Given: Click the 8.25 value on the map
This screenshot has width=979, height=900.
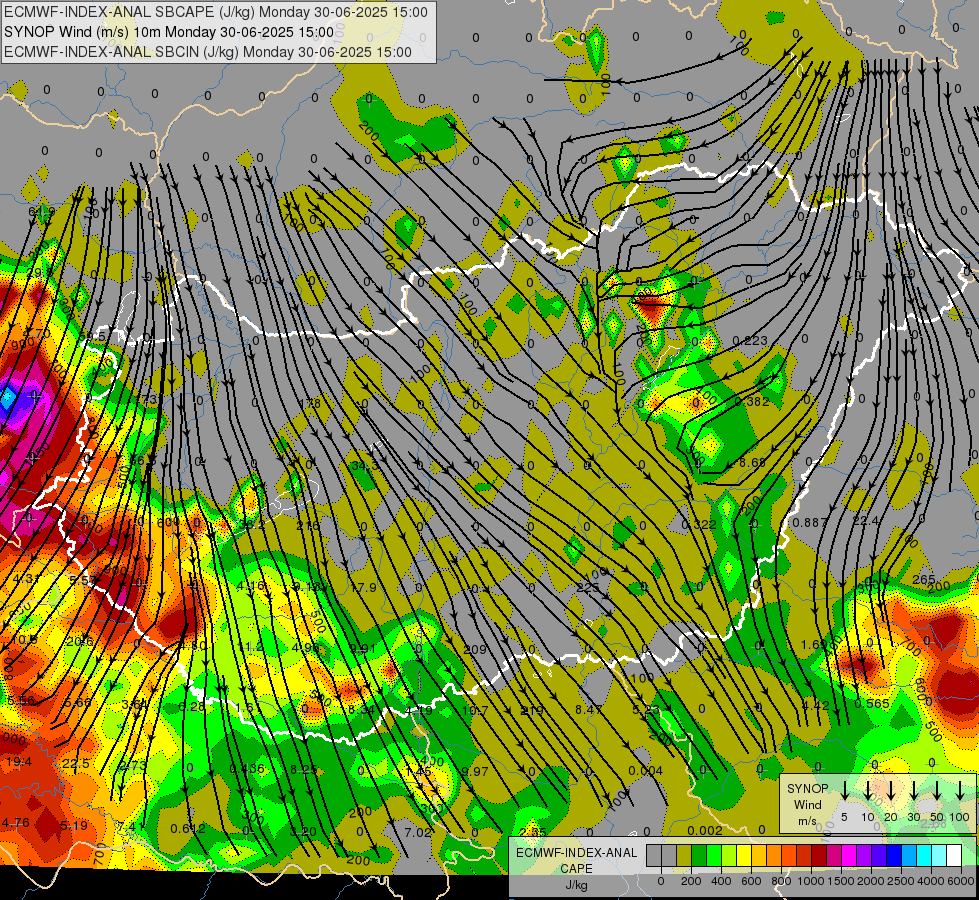Looking at the screenshot, I should tap(303, 769).
